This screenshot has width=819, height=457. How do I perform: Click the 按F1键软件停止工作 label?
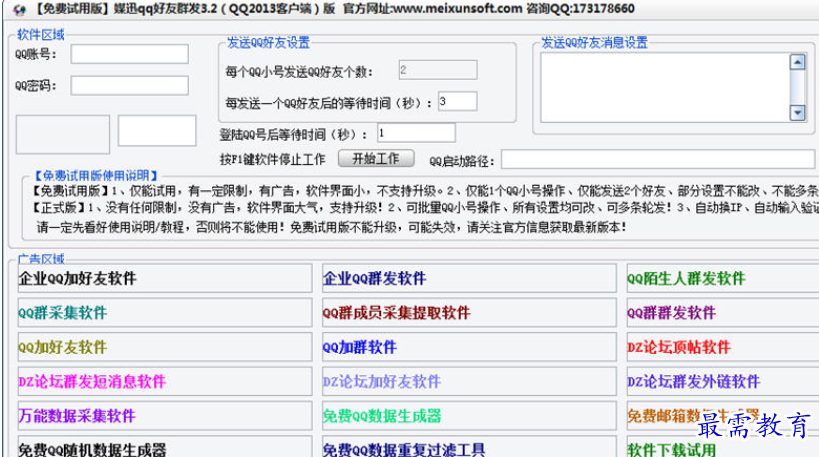273,159
